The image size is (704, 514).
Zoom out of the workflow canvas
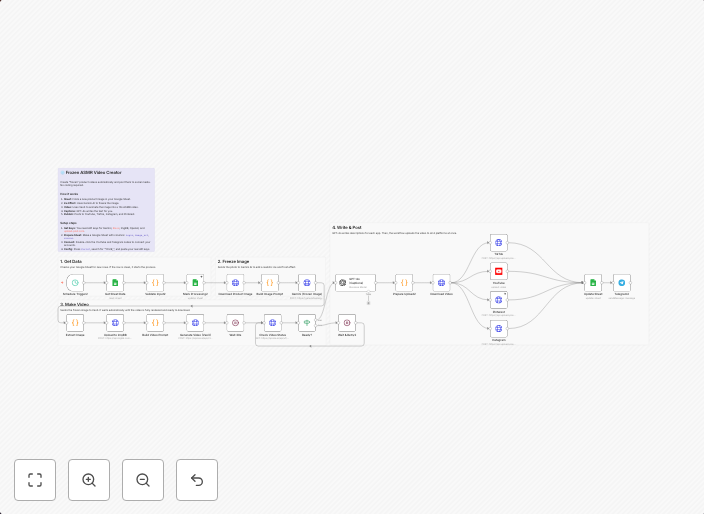(143, 480)
